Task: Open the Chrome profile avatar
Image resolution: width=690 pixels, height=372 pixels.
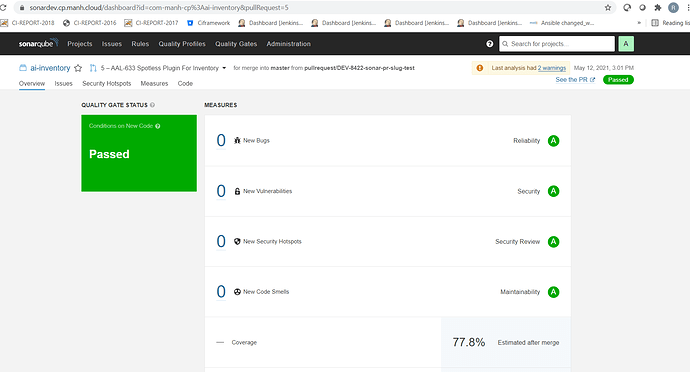Action: (673, 7)
